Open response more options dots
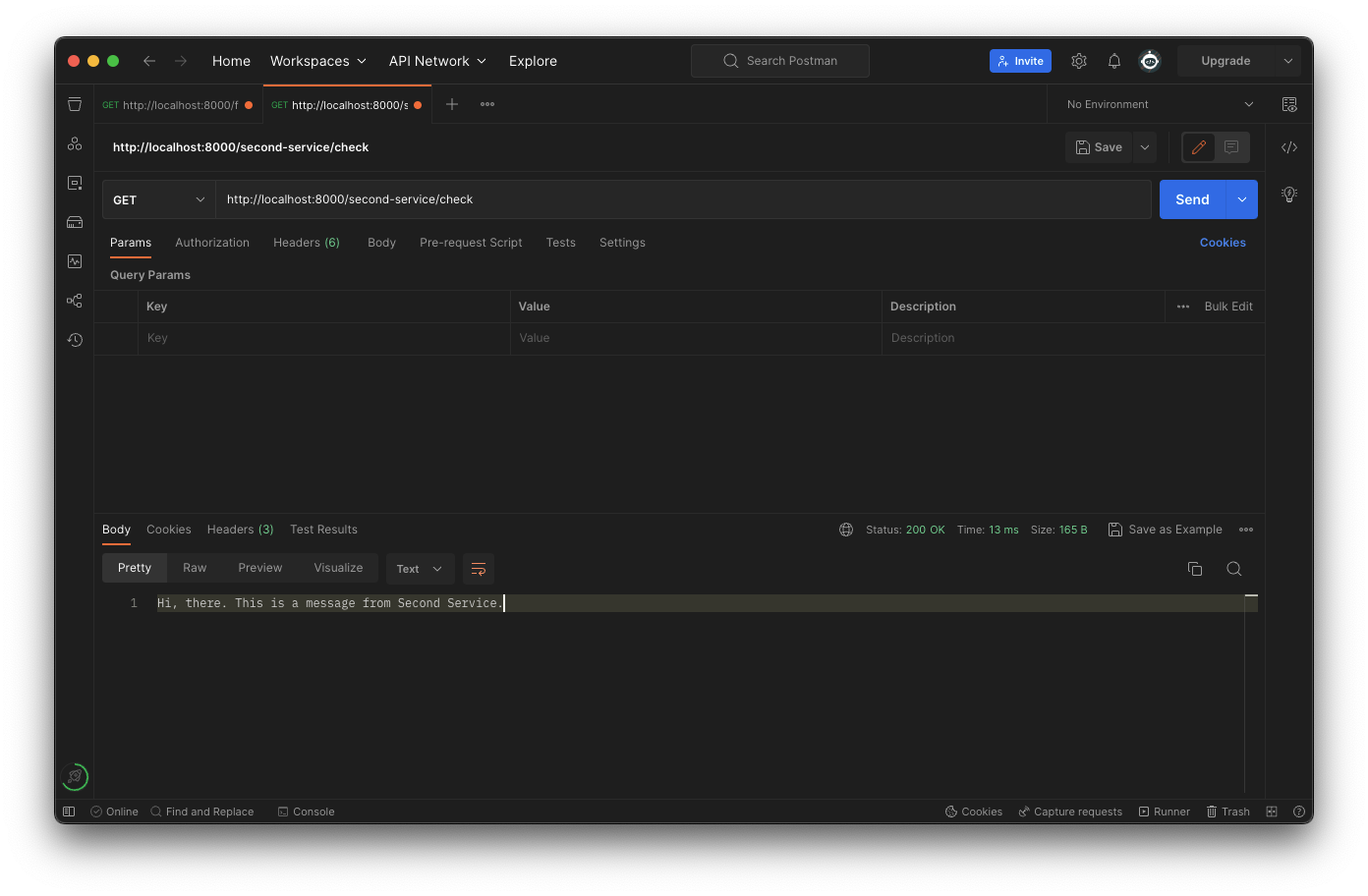Image resolution: width=1368 pixels, height=896 pixels. [x=1246, y=530]
